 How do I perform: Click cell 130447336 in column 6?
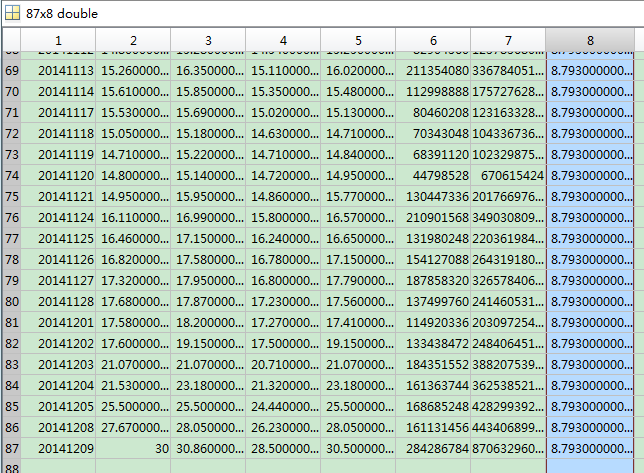click(433, 196)
